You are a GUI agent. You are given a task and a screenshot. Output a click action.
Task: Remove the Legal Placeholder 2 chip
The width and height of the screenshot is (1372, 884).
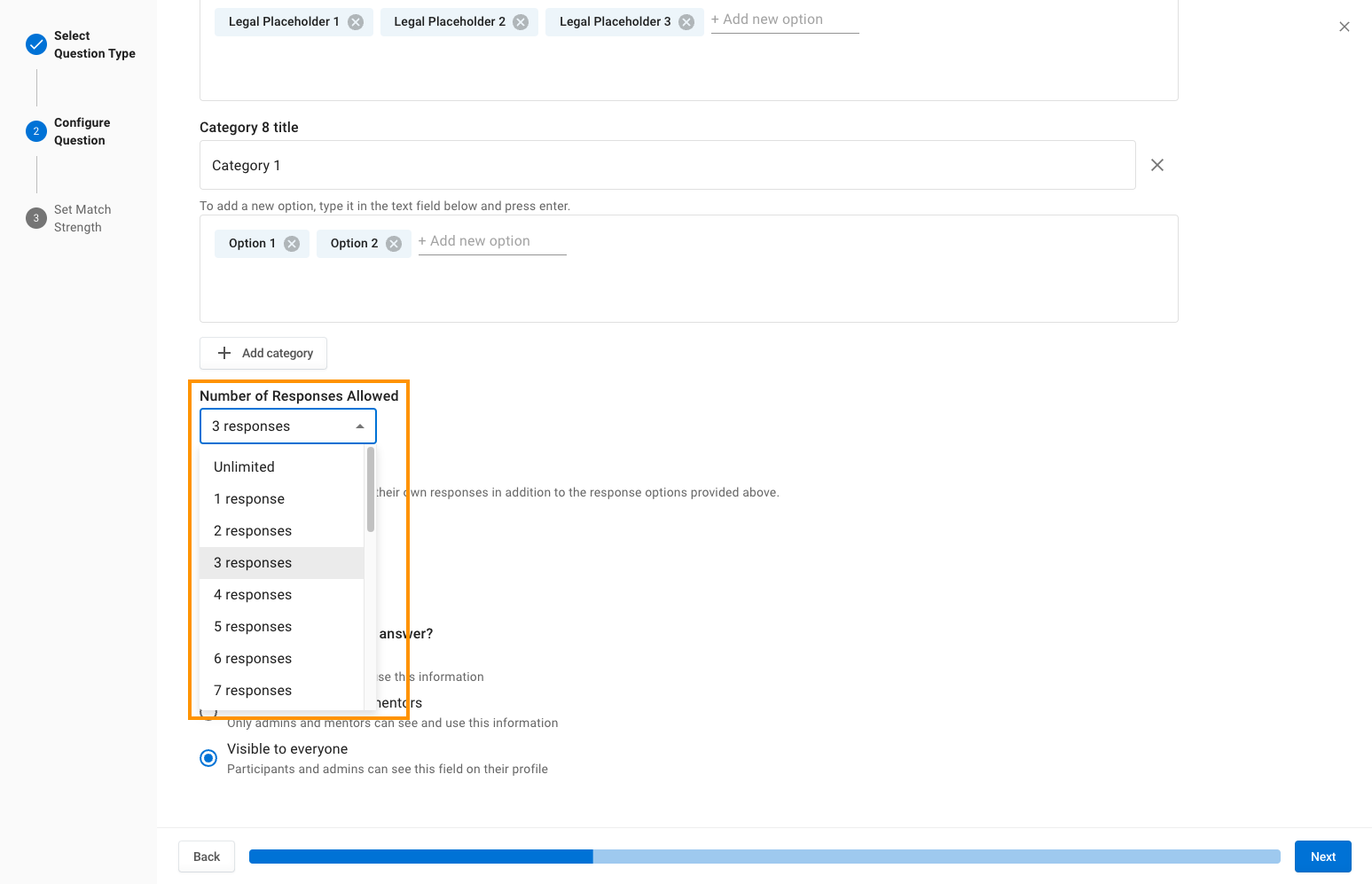521,22
